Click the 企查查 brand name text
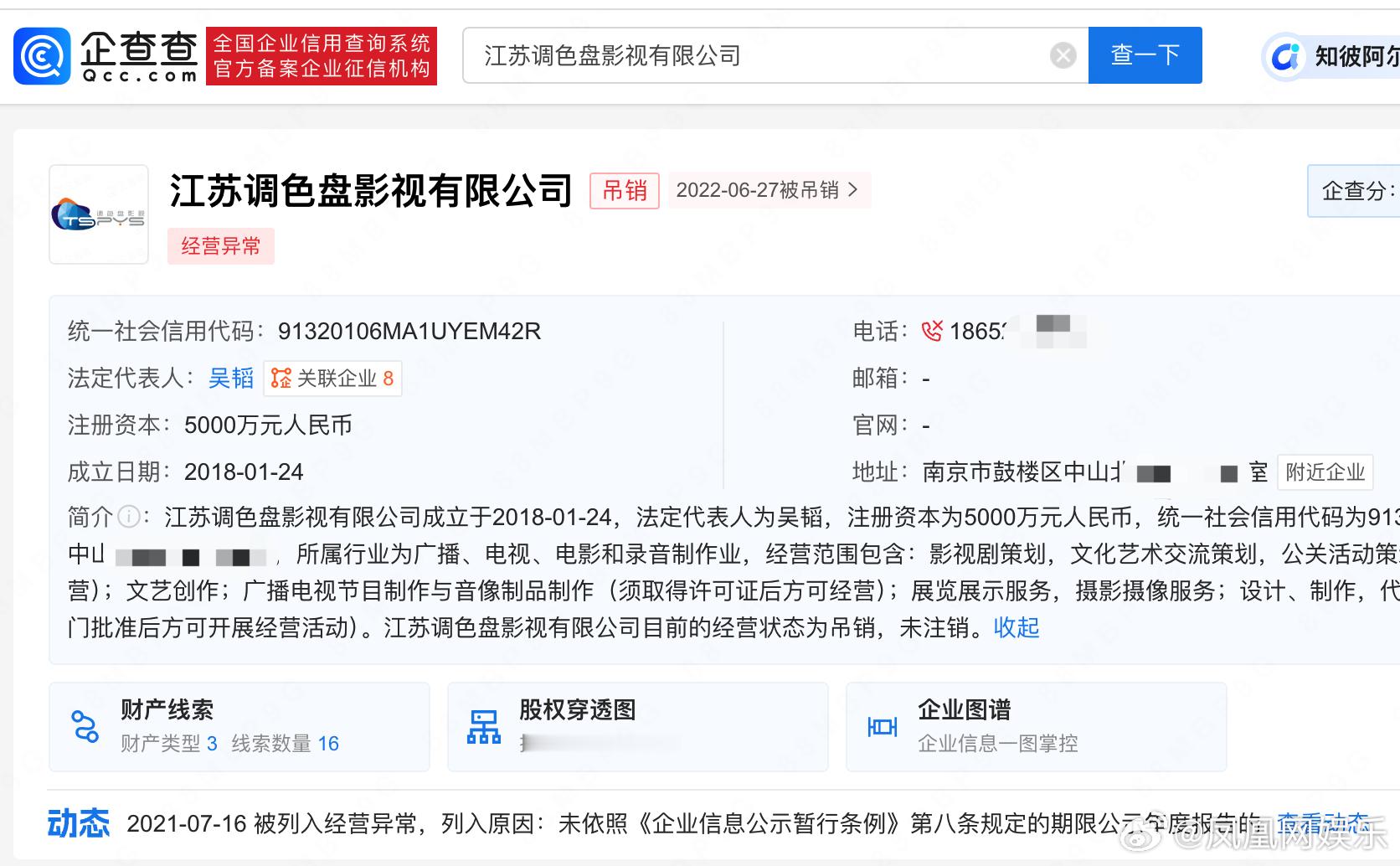 [x=139, y=49]
